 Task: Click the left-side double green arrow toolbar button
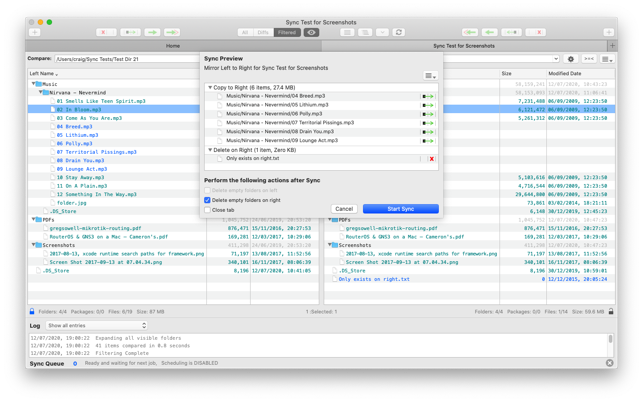tap(172, 32)
